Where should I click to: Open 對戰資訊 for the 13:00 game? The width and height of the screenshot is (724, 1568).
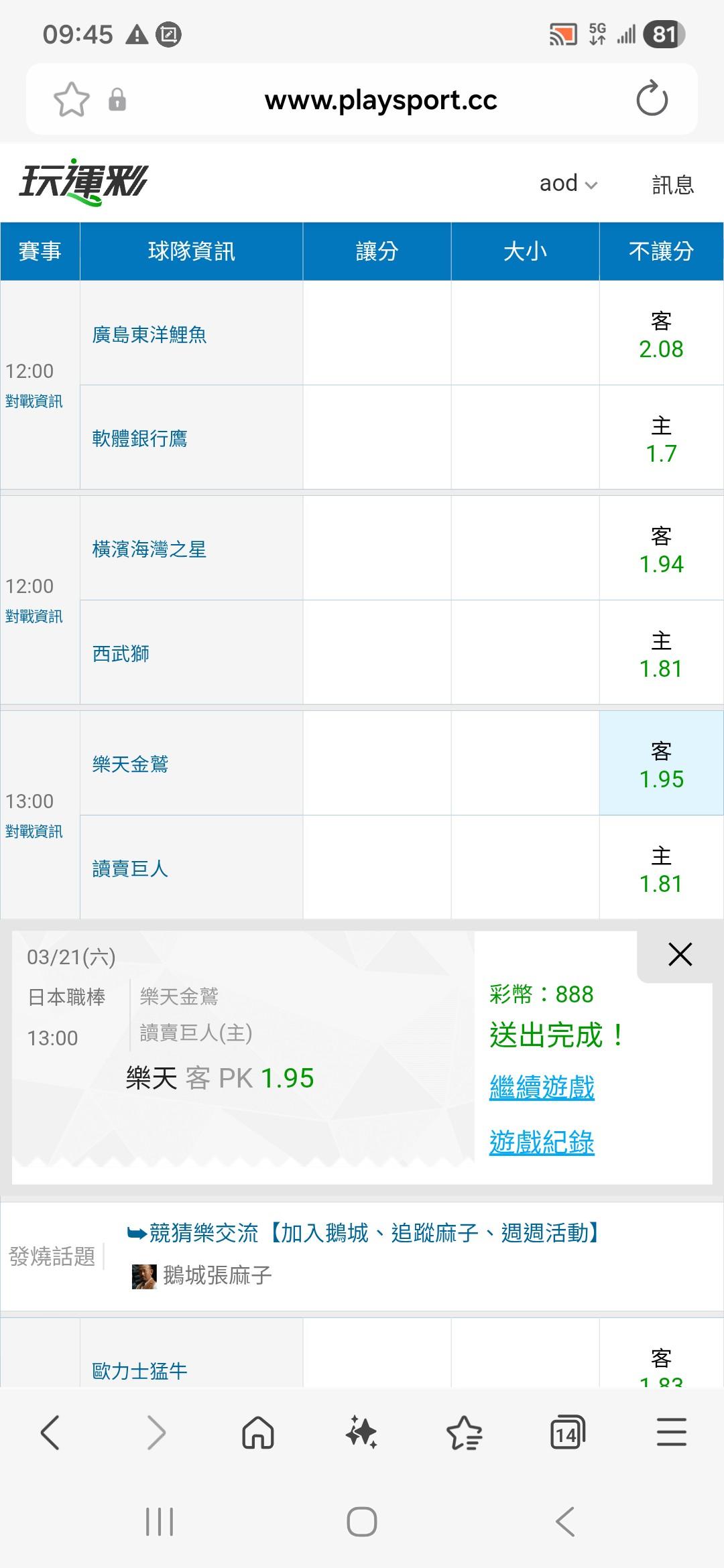pyautogui.click(x=34, y=832)
